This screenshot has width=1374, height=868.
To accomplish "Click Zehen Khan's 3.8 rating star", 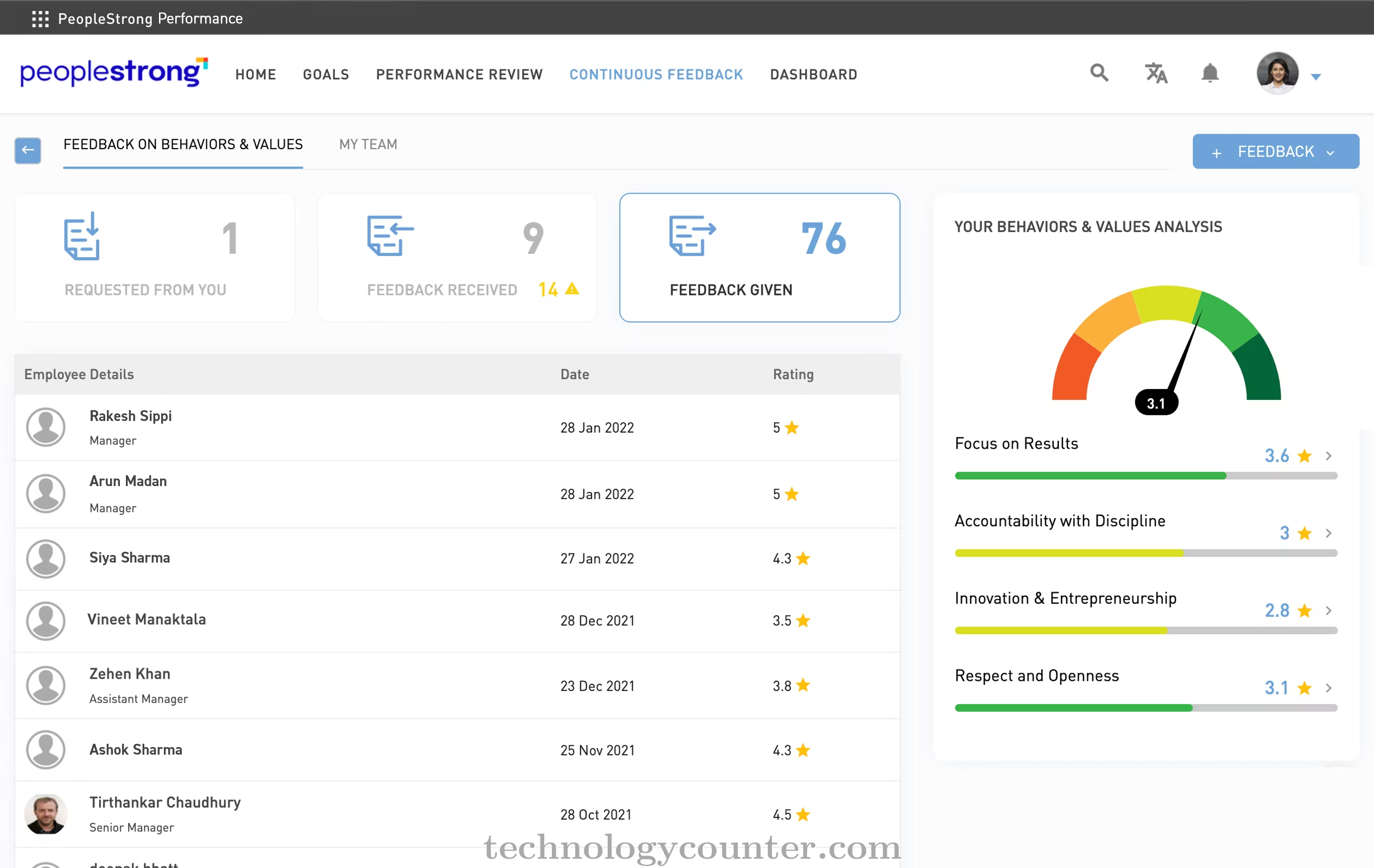I will coord(803,684).
